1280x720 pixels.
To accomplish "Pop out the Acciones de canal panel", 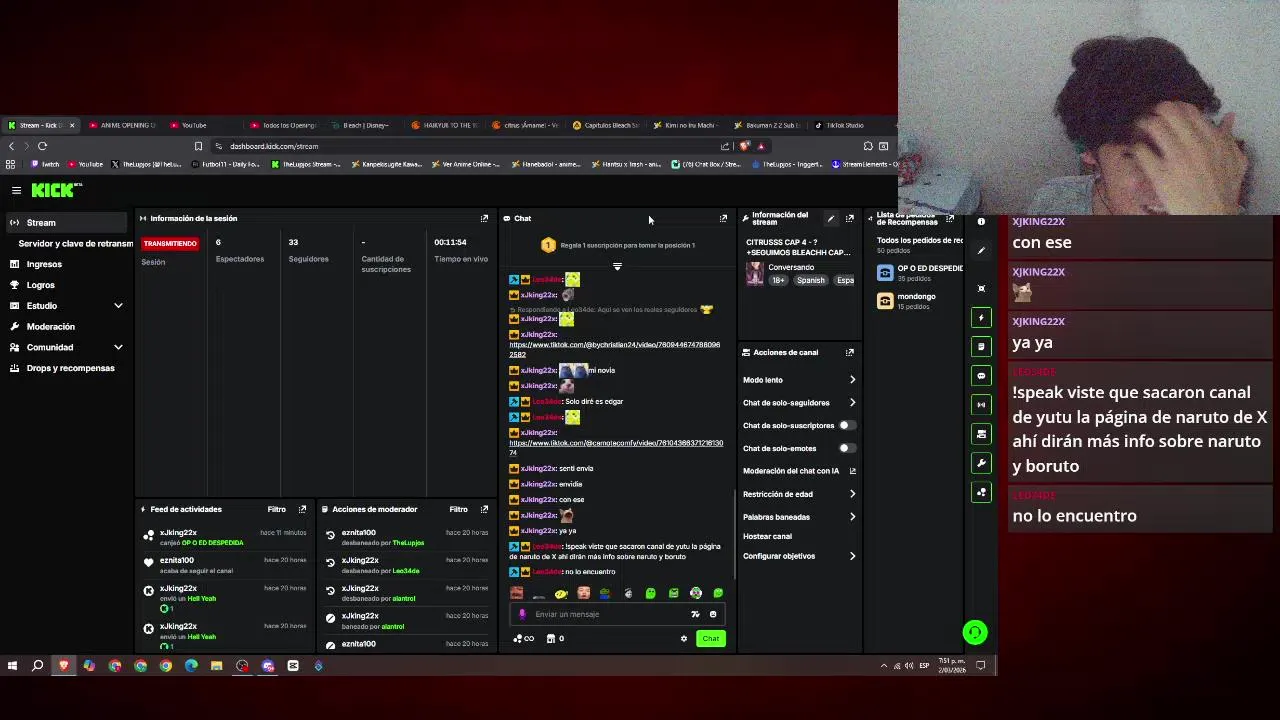I will [850, 352].
